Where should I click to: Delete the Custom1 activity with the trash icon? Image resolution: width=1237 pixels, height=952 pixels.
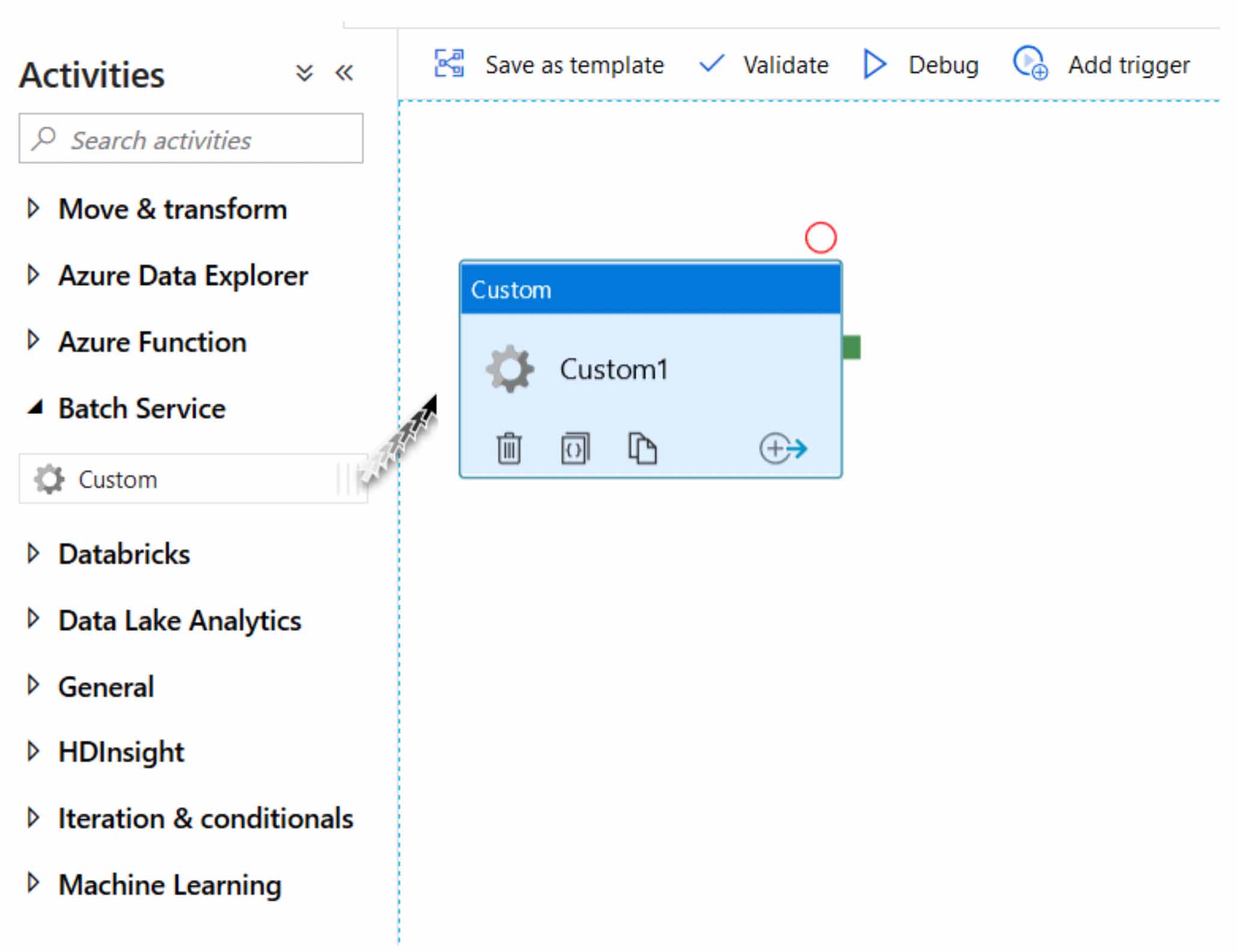point(509,448)
